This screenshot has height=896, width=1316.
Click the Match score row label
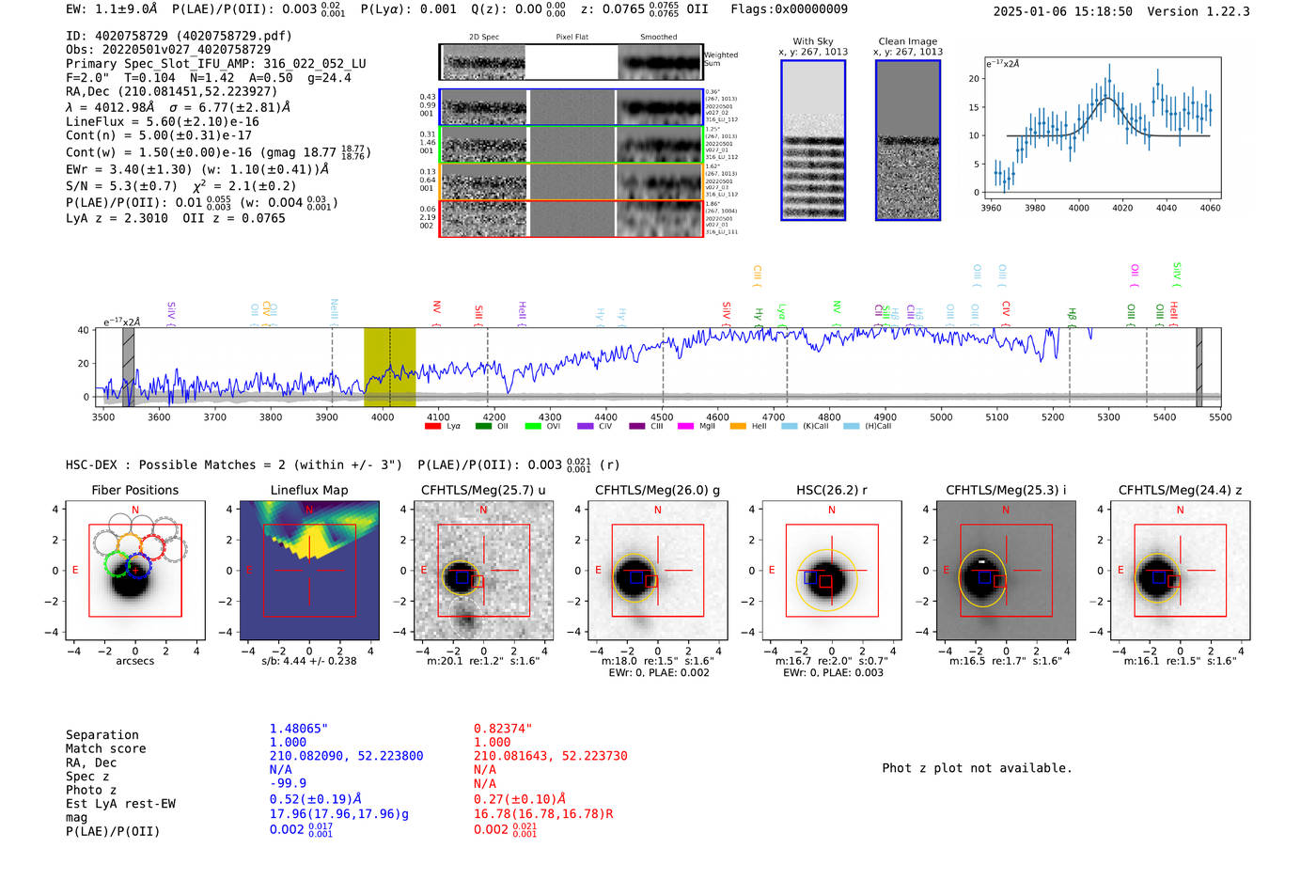pyautogui.click(x=106, y=749)
